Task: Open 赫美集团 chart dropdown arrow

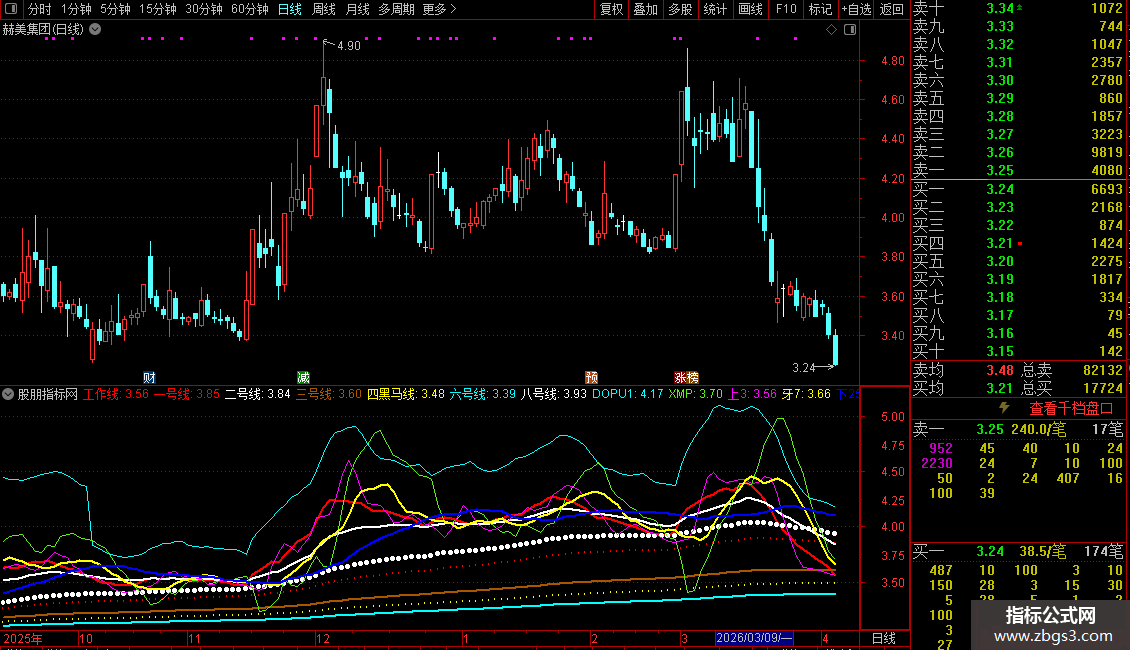Action: pos(95,29)
